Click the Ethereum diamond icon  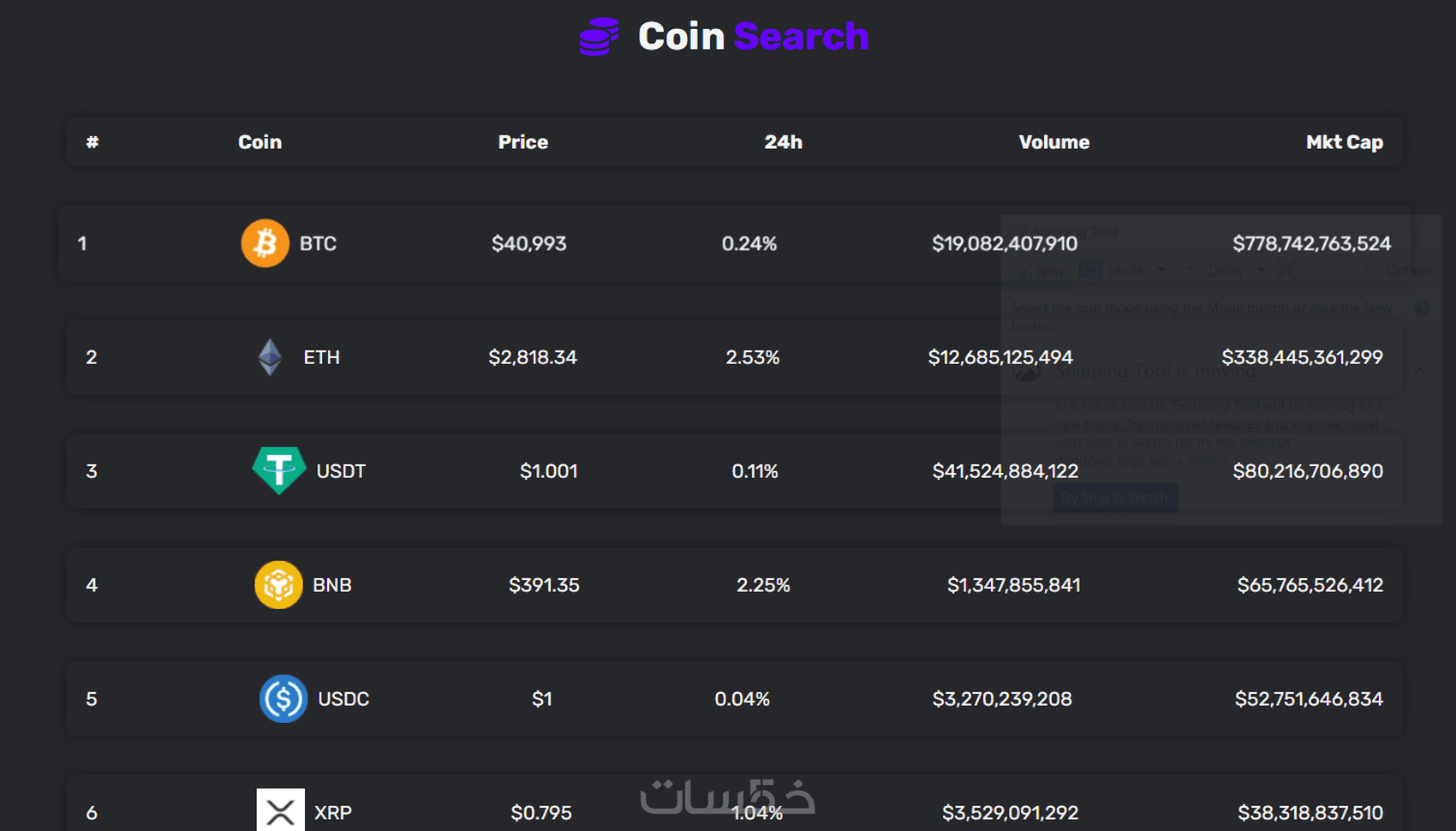pos(270,357)
